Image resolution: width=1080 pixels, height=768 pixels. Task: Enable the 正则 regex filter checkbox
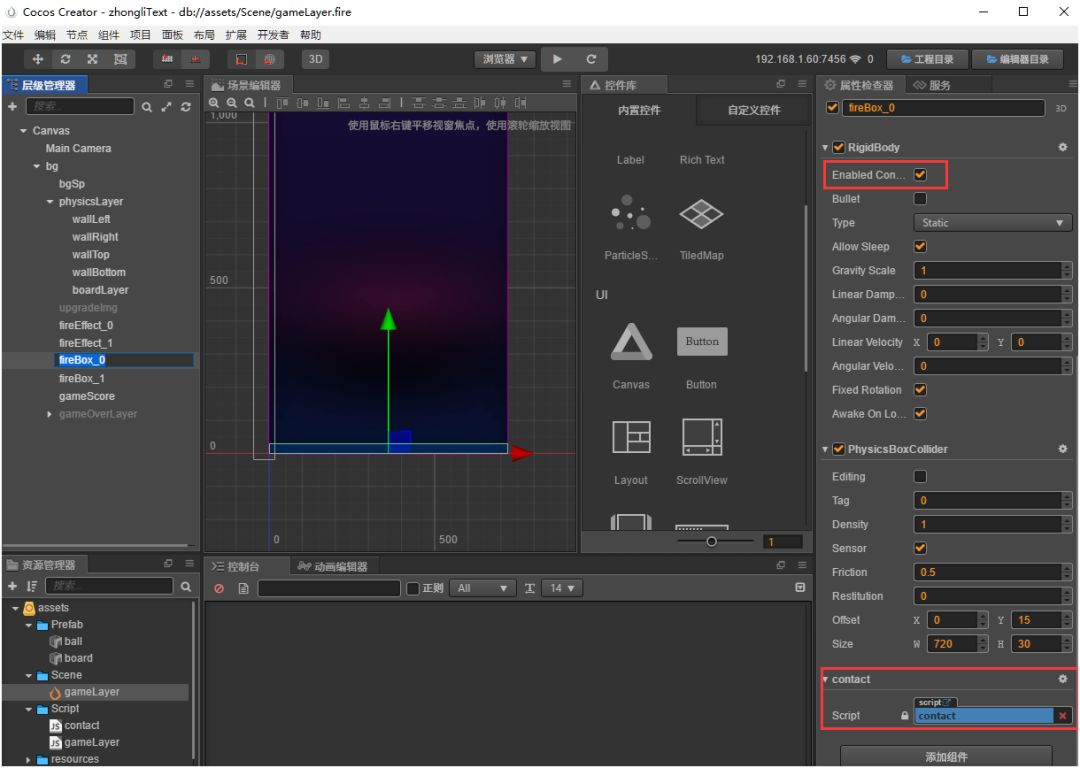pyautogui.click(x=413, y=588)
